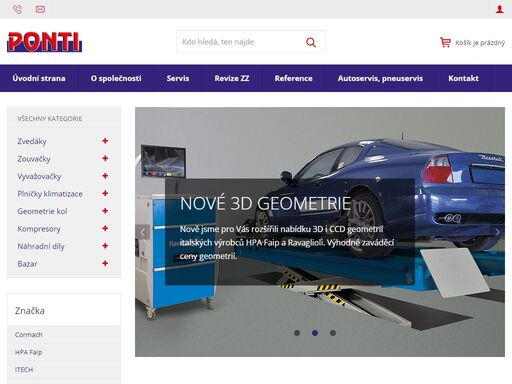Click the PONTI logo
Viewport: 512px width, 384px height.
pyautogui.click(x=44, y=42)
